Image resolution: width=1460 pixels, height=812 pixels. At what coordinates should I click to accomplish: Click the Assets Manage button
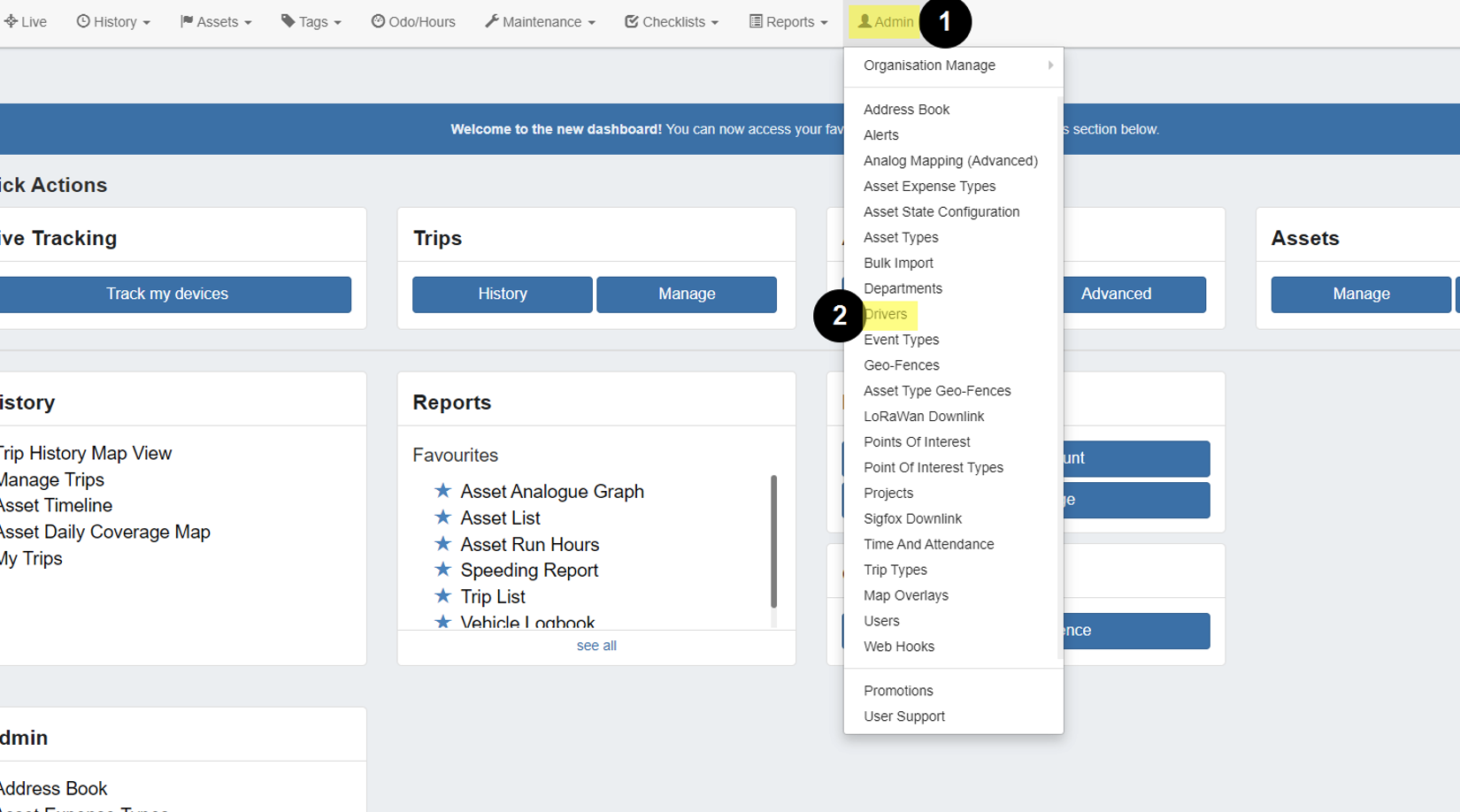click(1361, 295)
